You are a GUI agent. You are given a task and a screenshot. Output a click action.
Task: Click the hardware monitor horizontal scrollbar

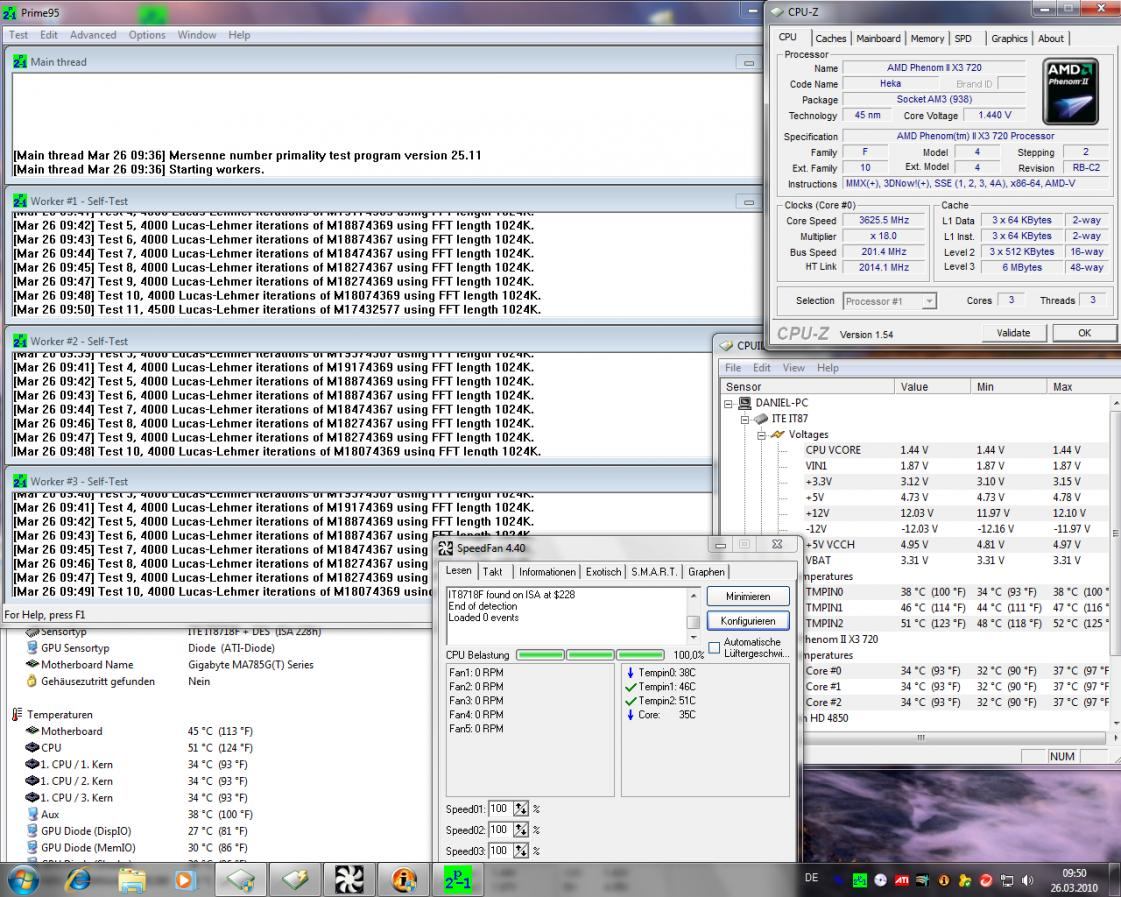pyautogui.click(x=919, y=738)
